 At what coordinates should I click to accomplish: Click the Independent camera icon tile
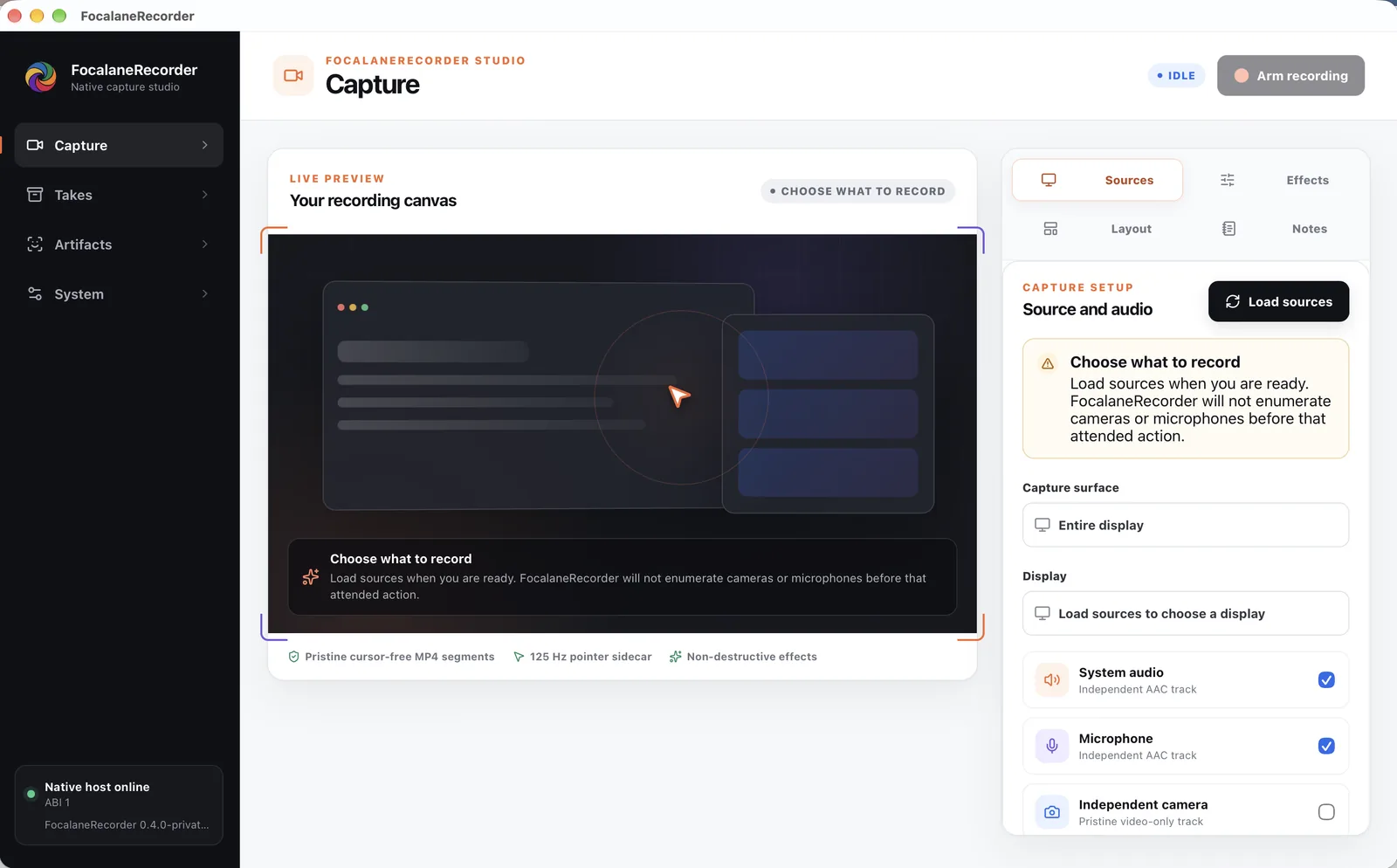pyautogui.click(x=1052, y=812)
